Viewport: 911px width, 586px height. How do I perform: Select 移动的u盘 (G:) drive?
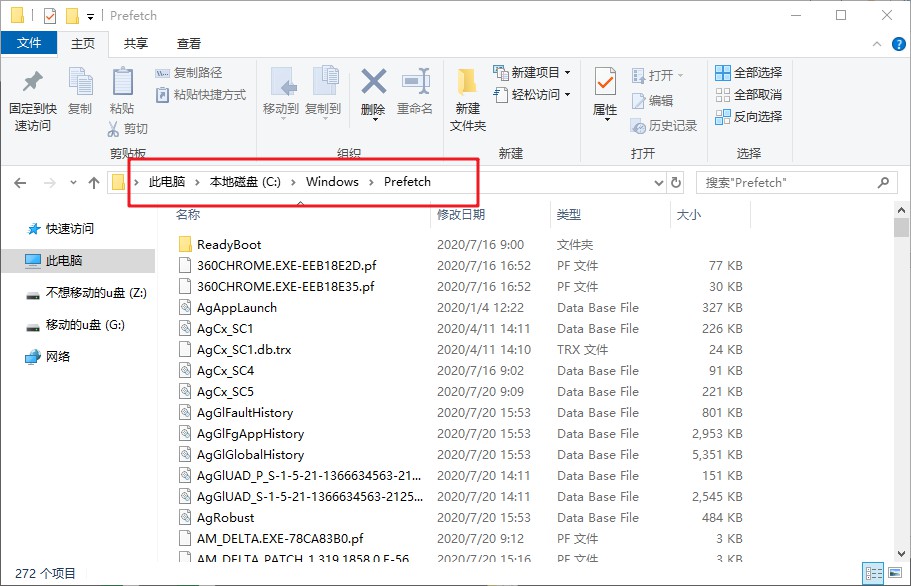point(76,325)
